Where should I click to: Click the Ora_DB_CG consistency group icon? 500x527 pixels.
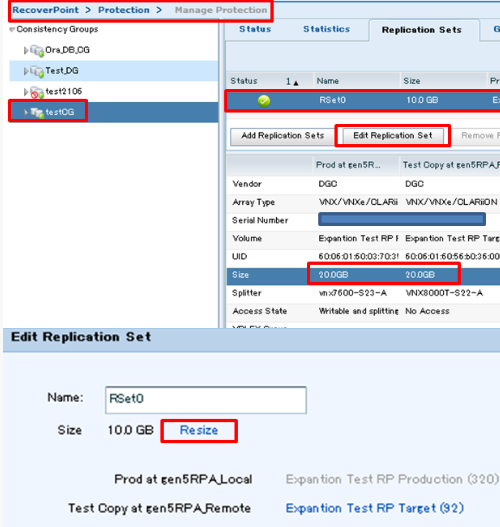37,50
